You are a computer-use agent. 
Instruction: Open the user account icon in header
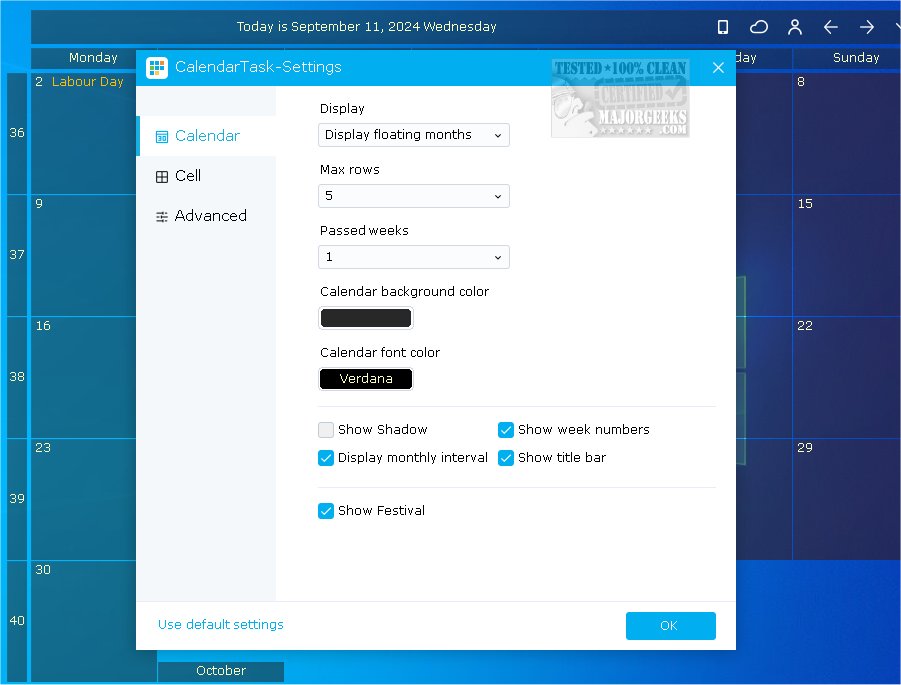pos(795,27)
